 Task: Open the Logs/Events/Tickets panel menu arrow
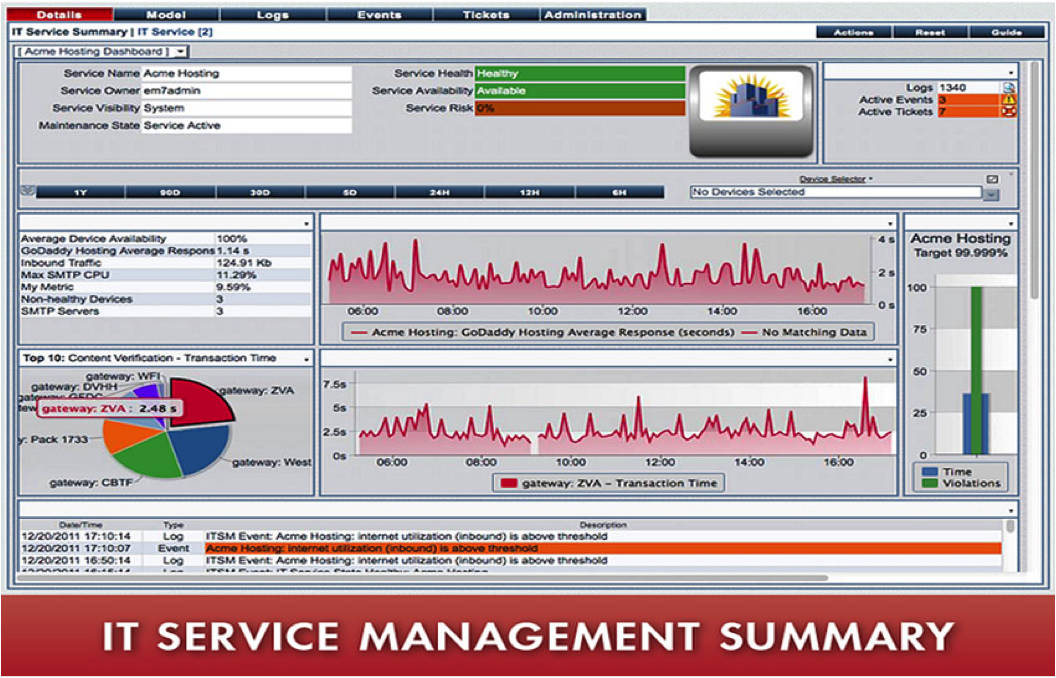(1010, 73)
